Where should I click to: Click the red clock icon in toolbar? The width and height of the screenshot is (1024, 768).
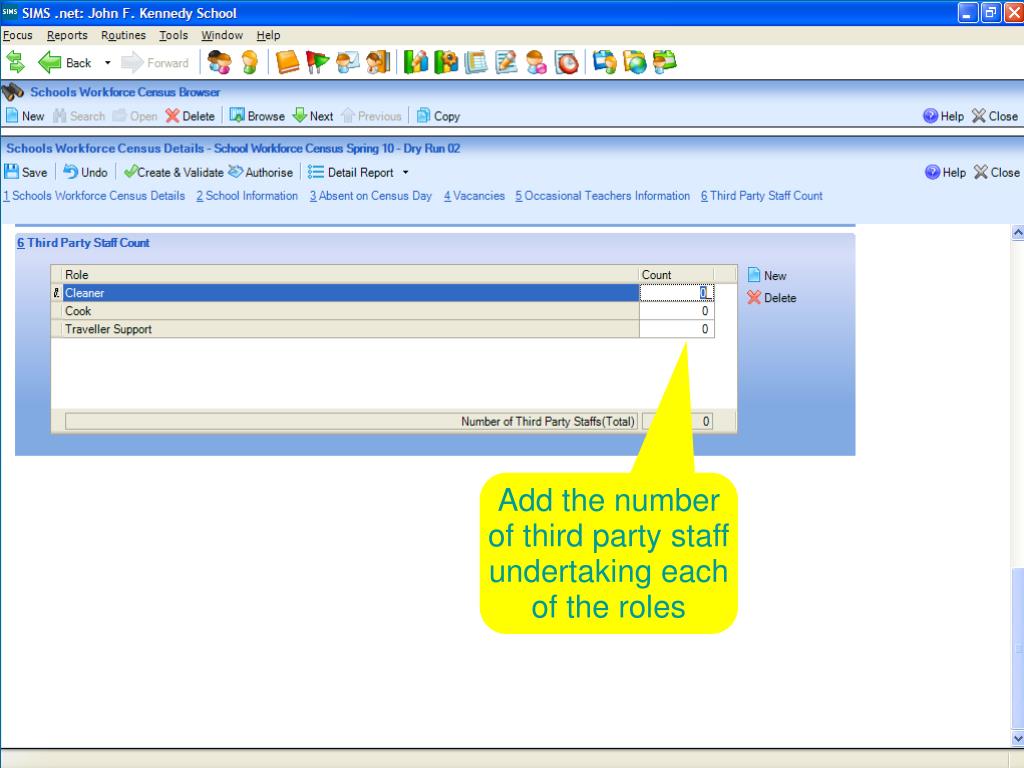pyautogui.click(x=566, y=63)
